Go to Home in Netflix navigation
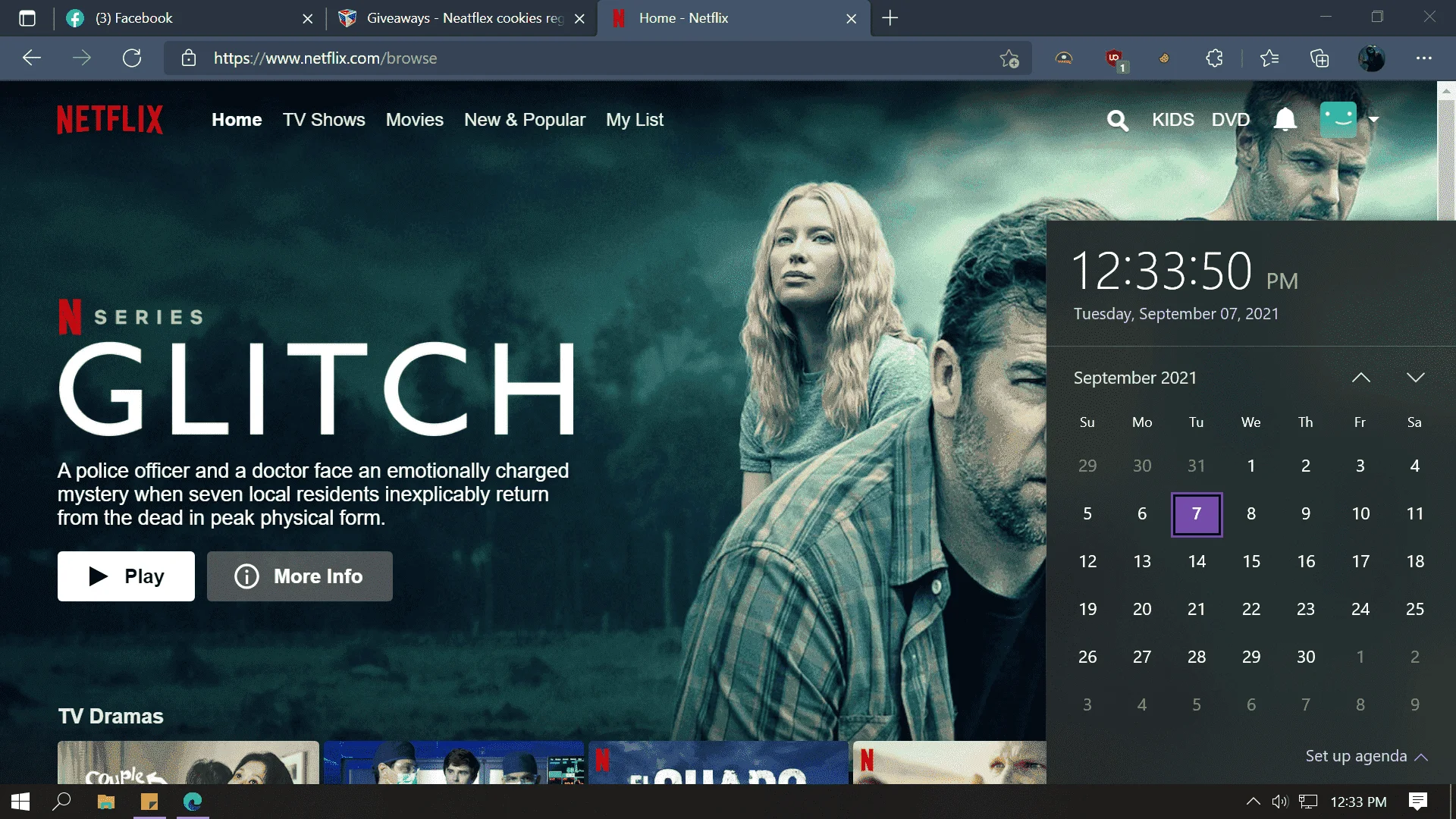This screenshot has height=819, width=1456. click(237, 120)
